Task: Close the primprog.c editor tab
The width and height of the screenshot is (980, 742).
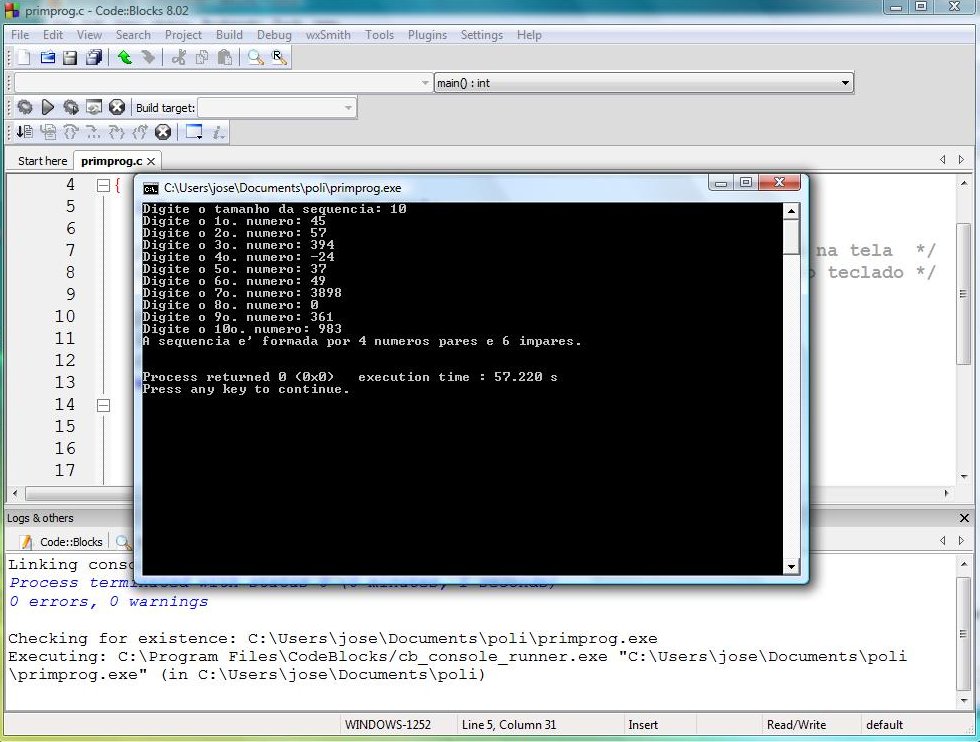Action: pos(151,161)
